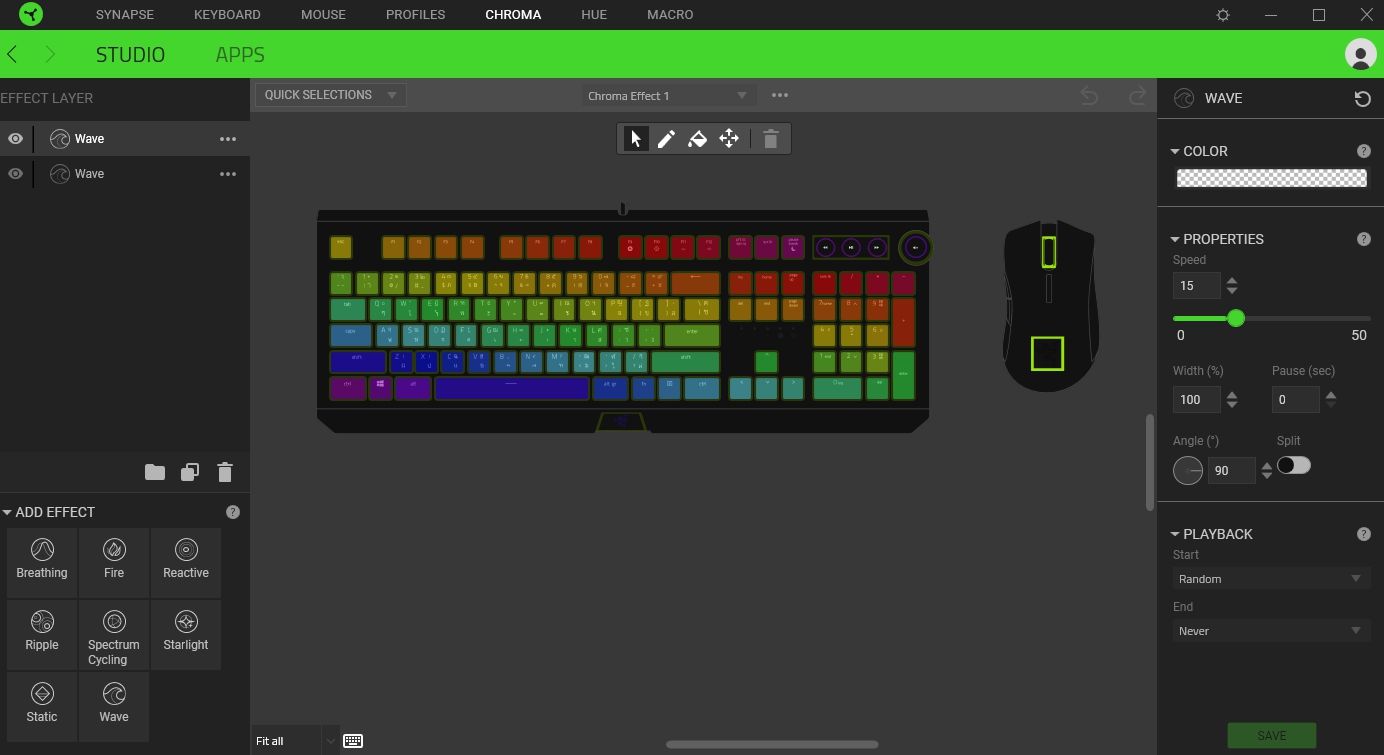Switch to Keyboard tab
Image resolution: width=1384 pixels, height=755 pixels.
click(x=227, y=15)
